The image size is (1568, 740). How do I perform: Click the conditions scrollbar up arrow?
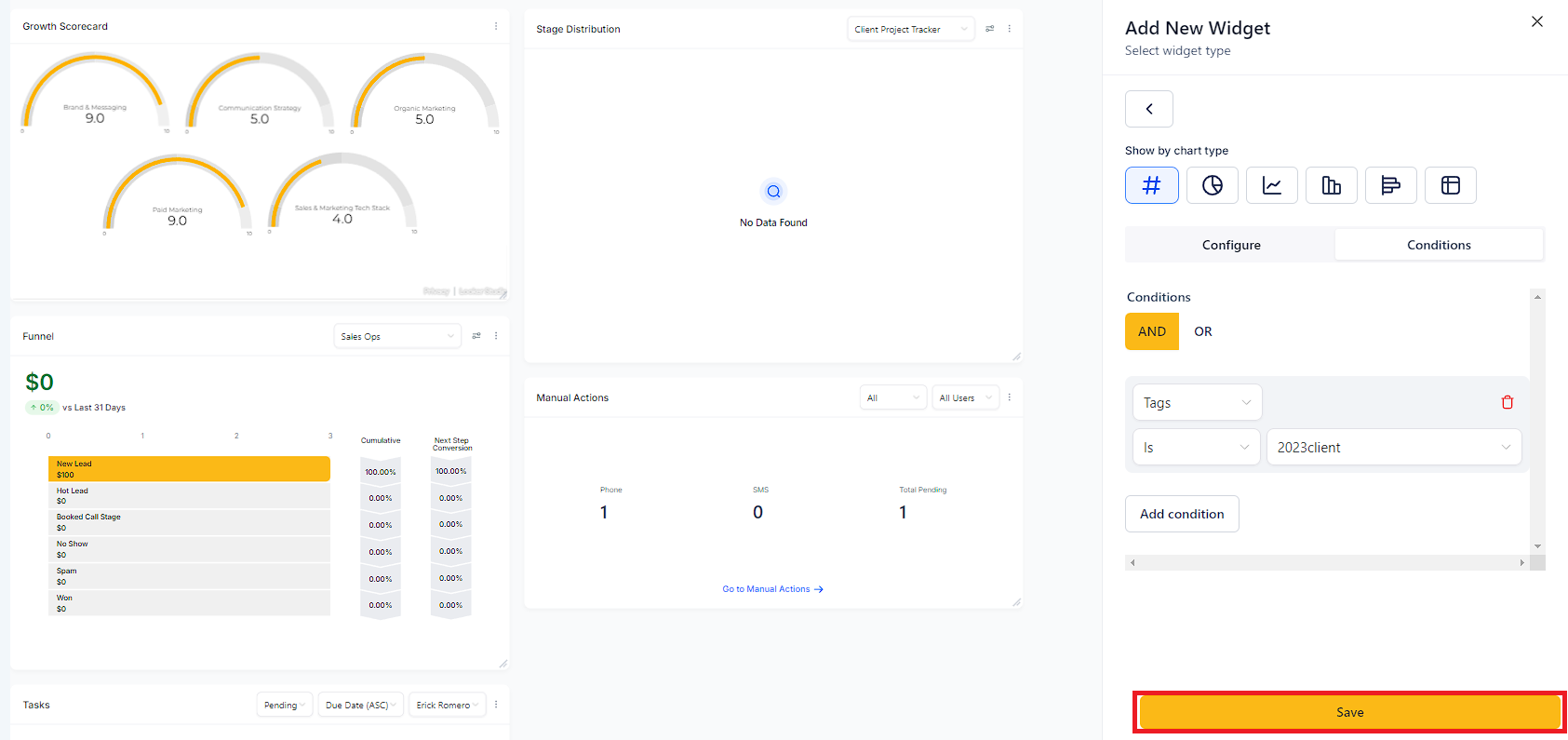coord(1537,297)
